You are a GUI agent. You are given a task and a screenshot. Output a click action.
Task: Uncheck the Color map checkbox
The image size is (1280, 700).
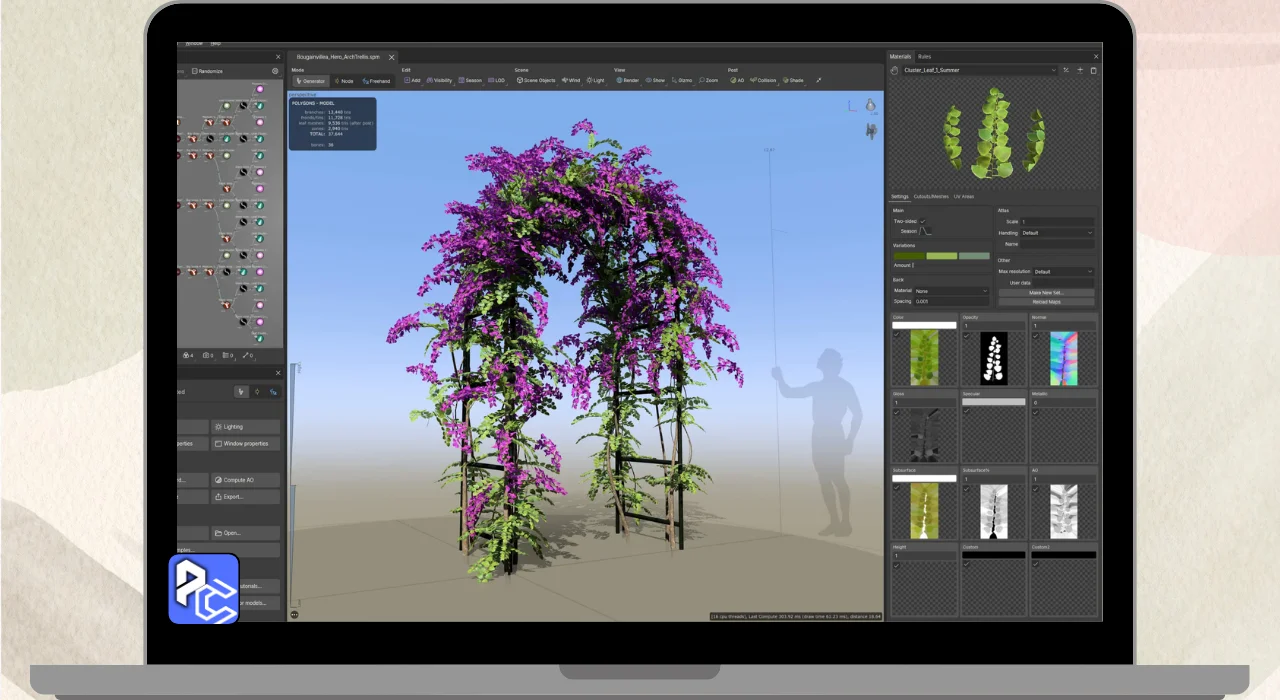click(896, 335)
